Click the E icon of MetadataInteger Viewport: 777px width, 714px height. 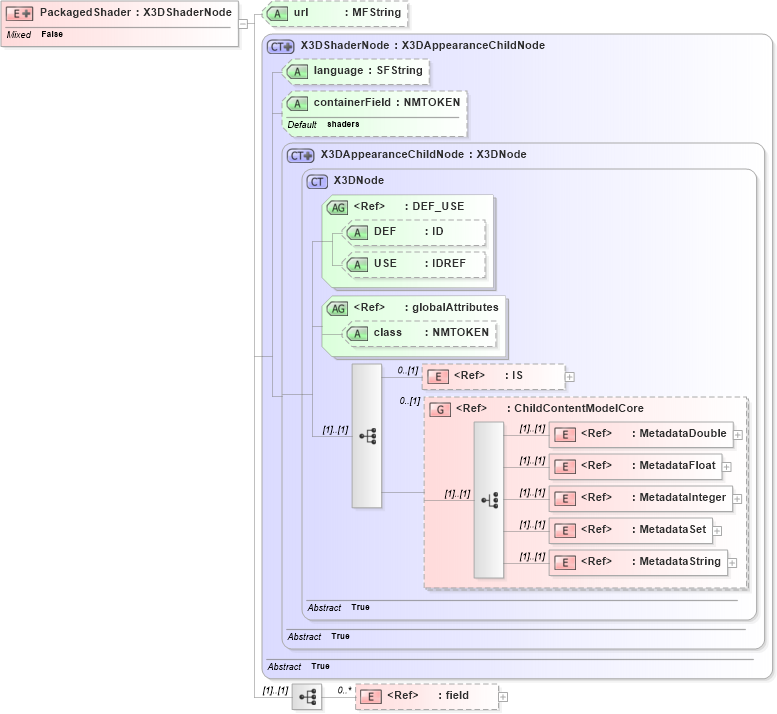[565, 499]
